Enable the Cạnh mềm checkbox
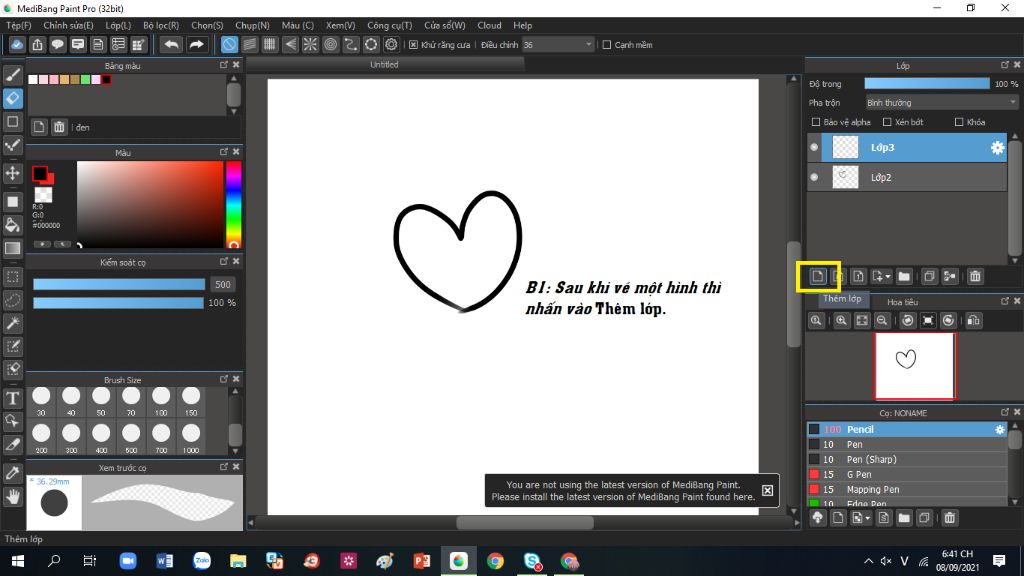 [x=606, y=45]
